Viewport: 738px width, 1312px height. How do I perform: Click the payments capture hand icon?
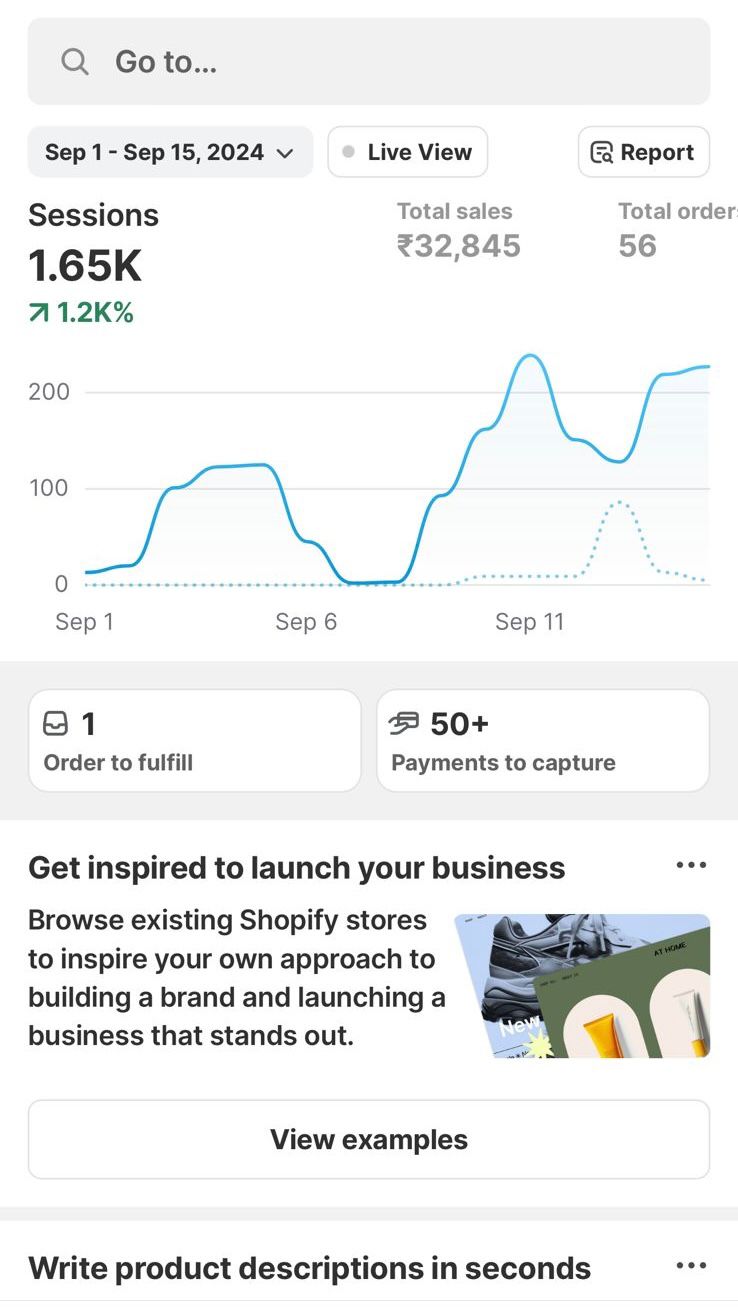tap(404, 724)
